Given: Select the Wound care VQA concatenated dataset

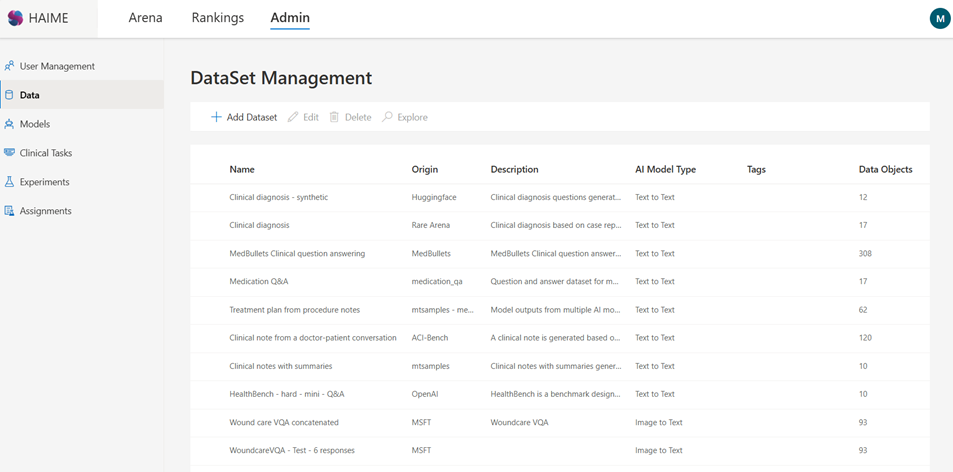Looking at the screenshot, I should click(284, 423).
